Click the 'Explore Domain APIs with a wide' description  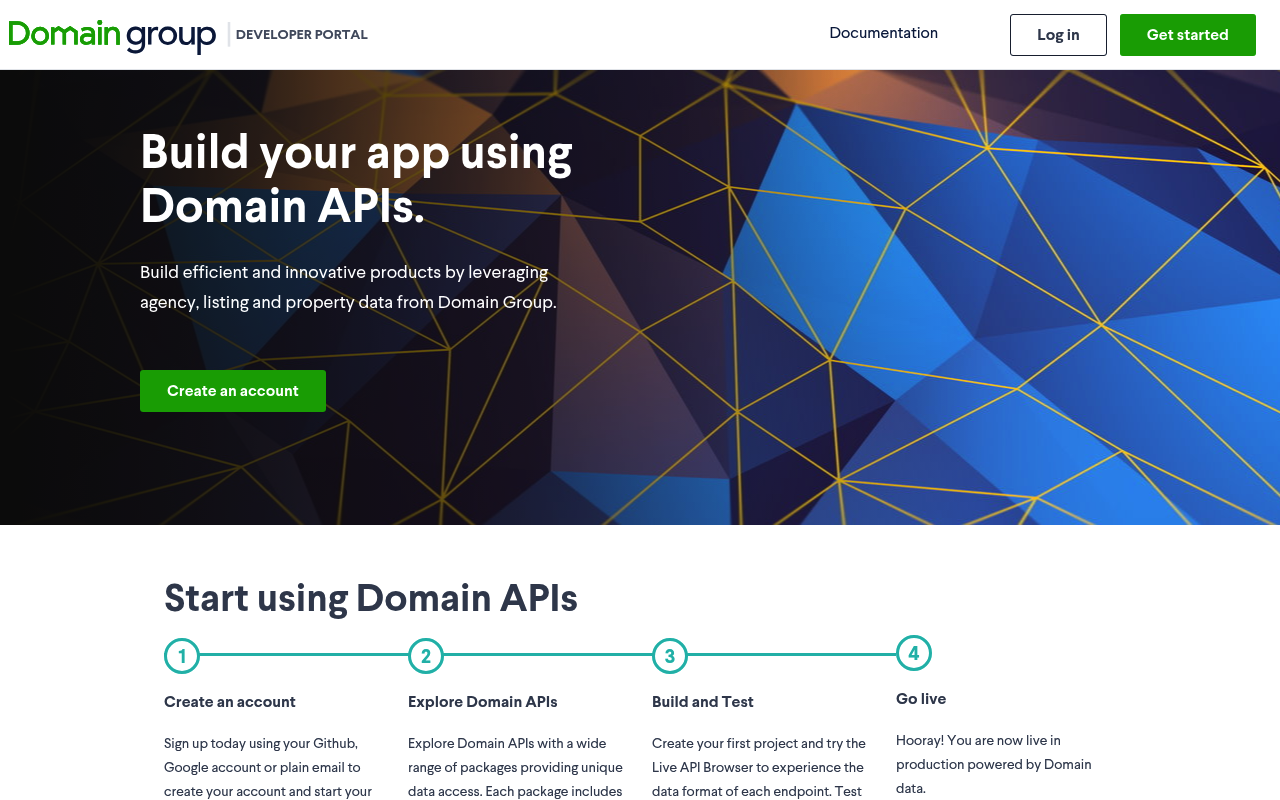point(516,767)
